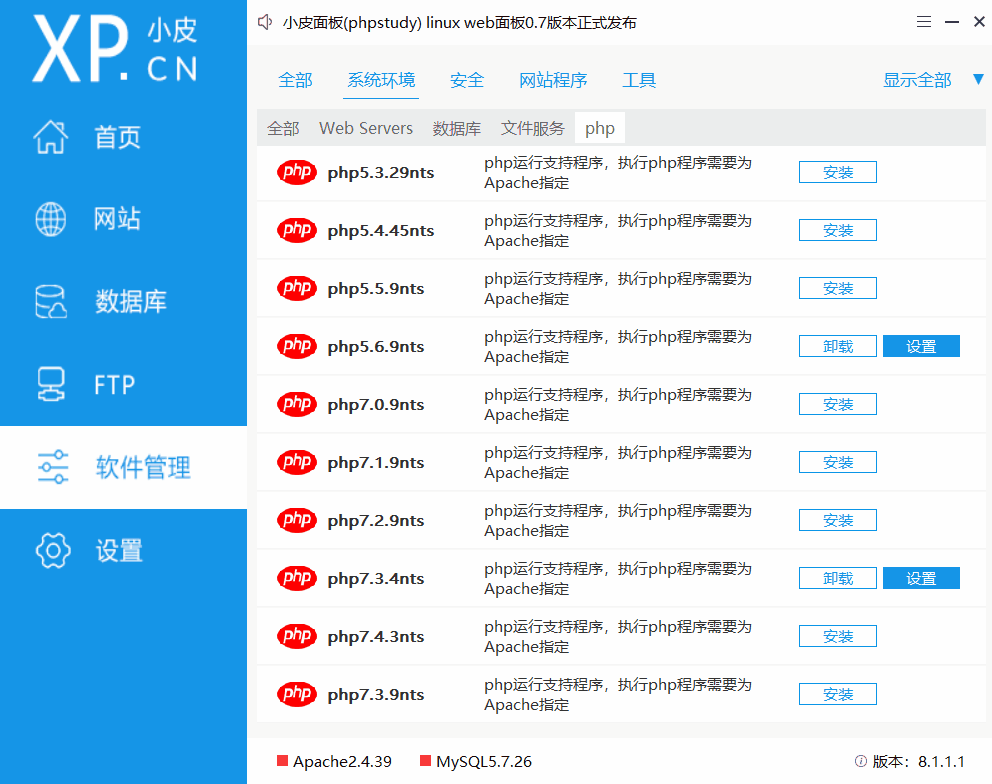
Task: Click the globe website icon
Action: point(51,219)
